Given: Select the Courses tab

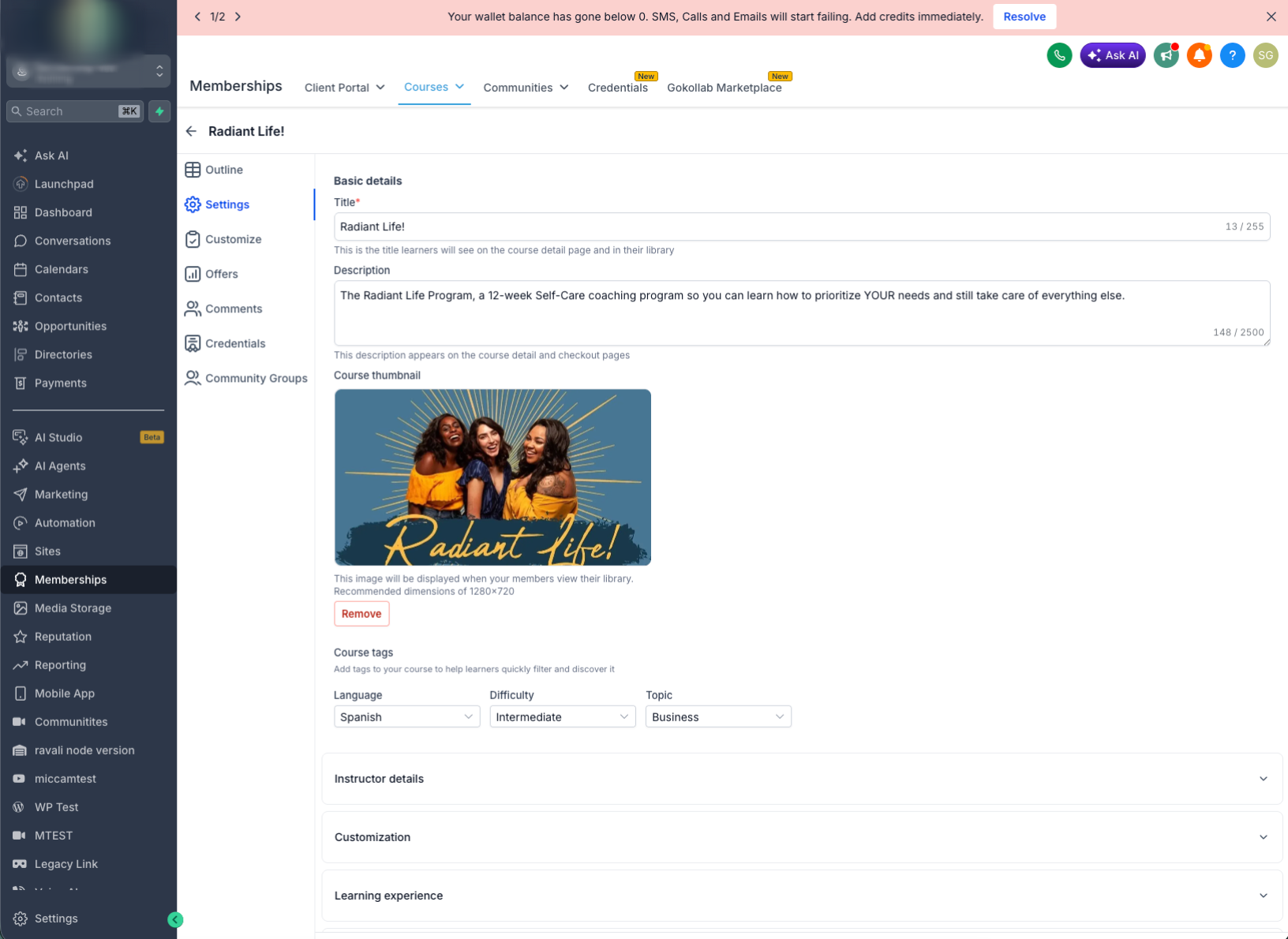Looking at the screenshot, I should point(434,87).
